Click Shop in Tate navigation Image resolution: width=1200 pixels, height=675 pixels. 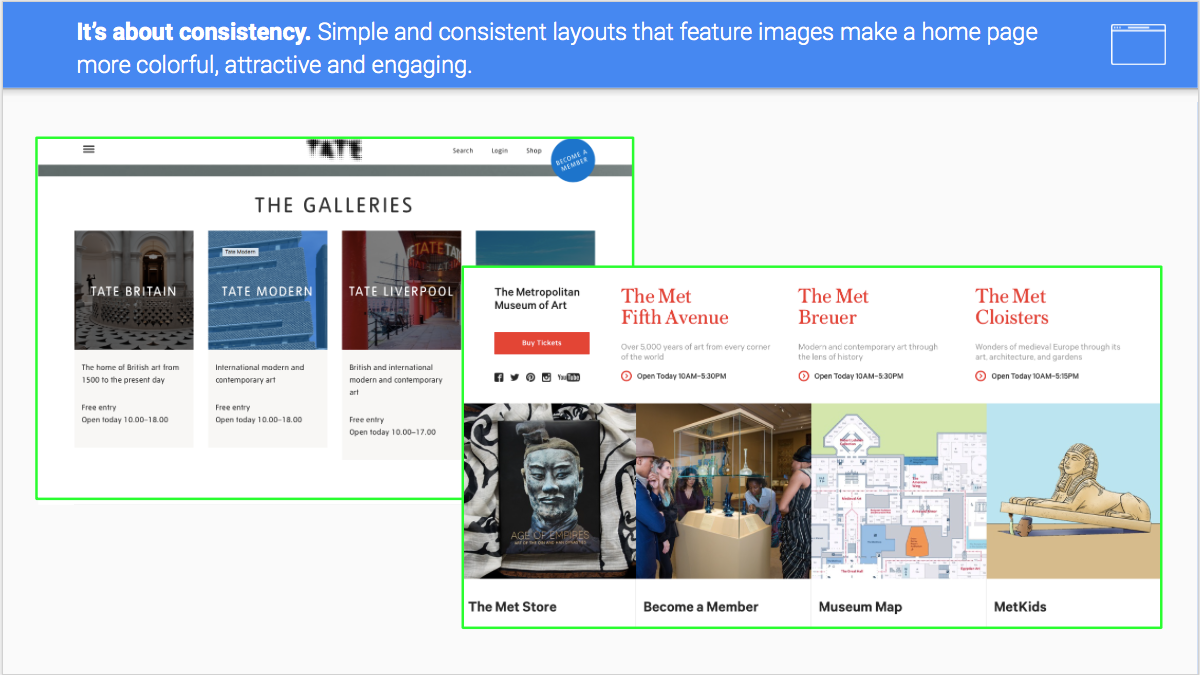534,151
